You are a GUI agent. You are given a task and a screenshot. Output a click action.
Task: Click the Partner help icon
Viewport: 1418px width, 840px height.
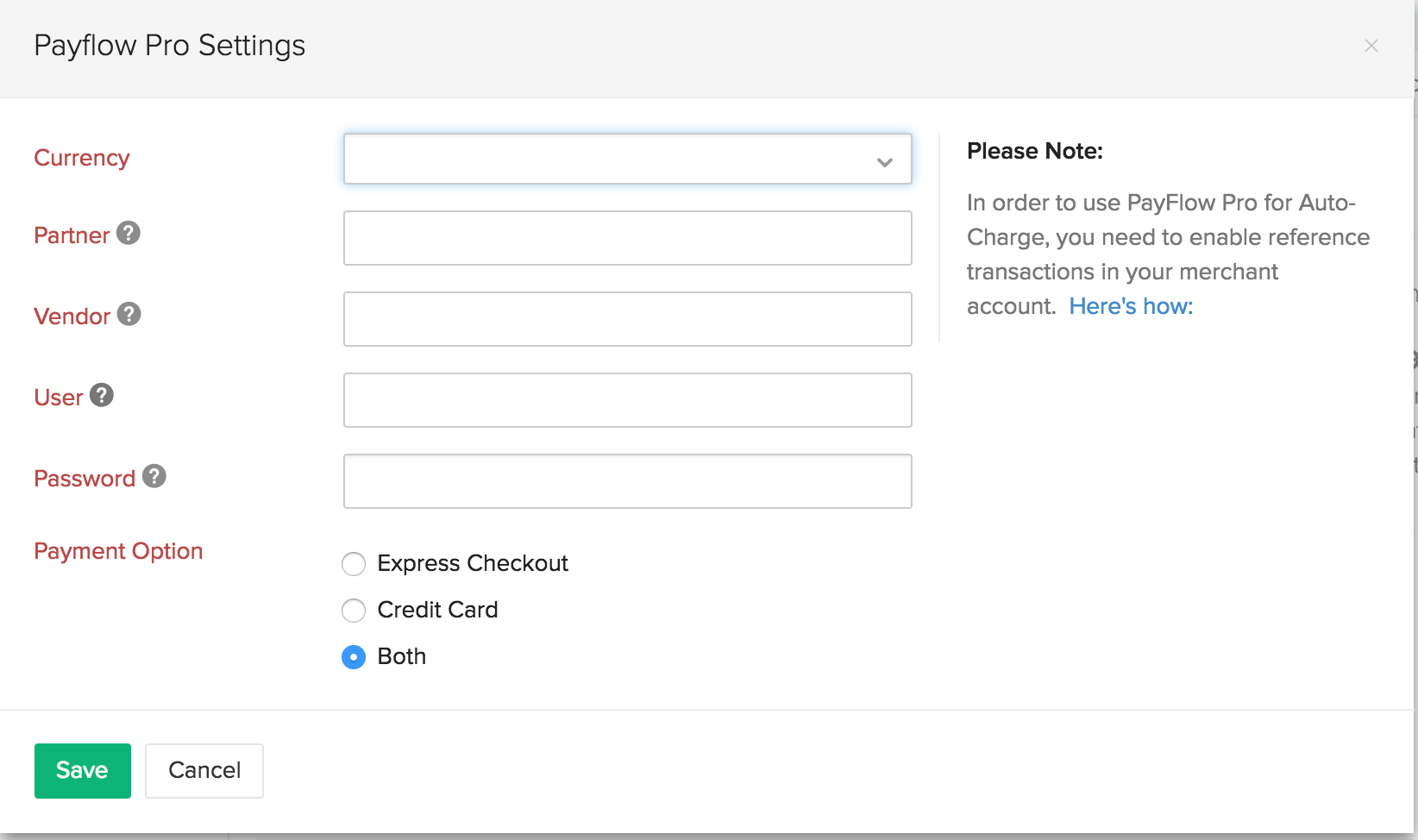pyautogui.click(x=128, y=233)
